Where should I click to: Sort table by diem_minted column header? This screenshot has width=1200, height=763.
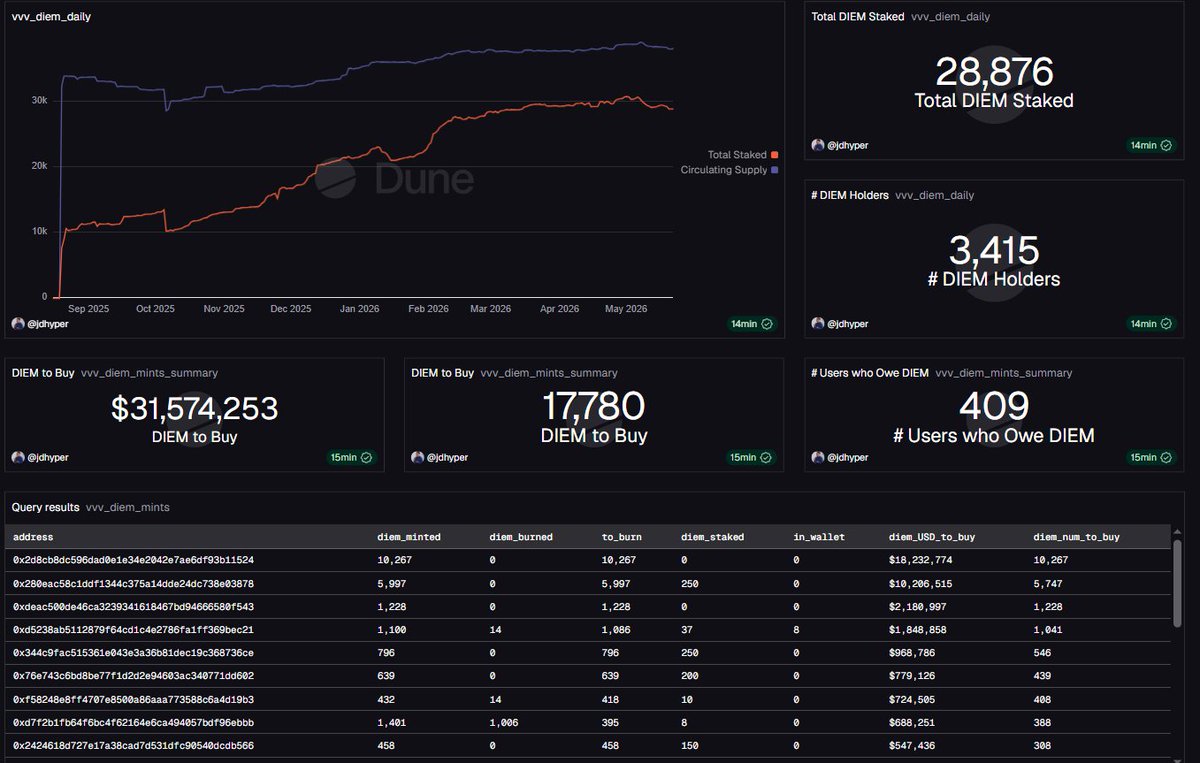tap(409, 537)
